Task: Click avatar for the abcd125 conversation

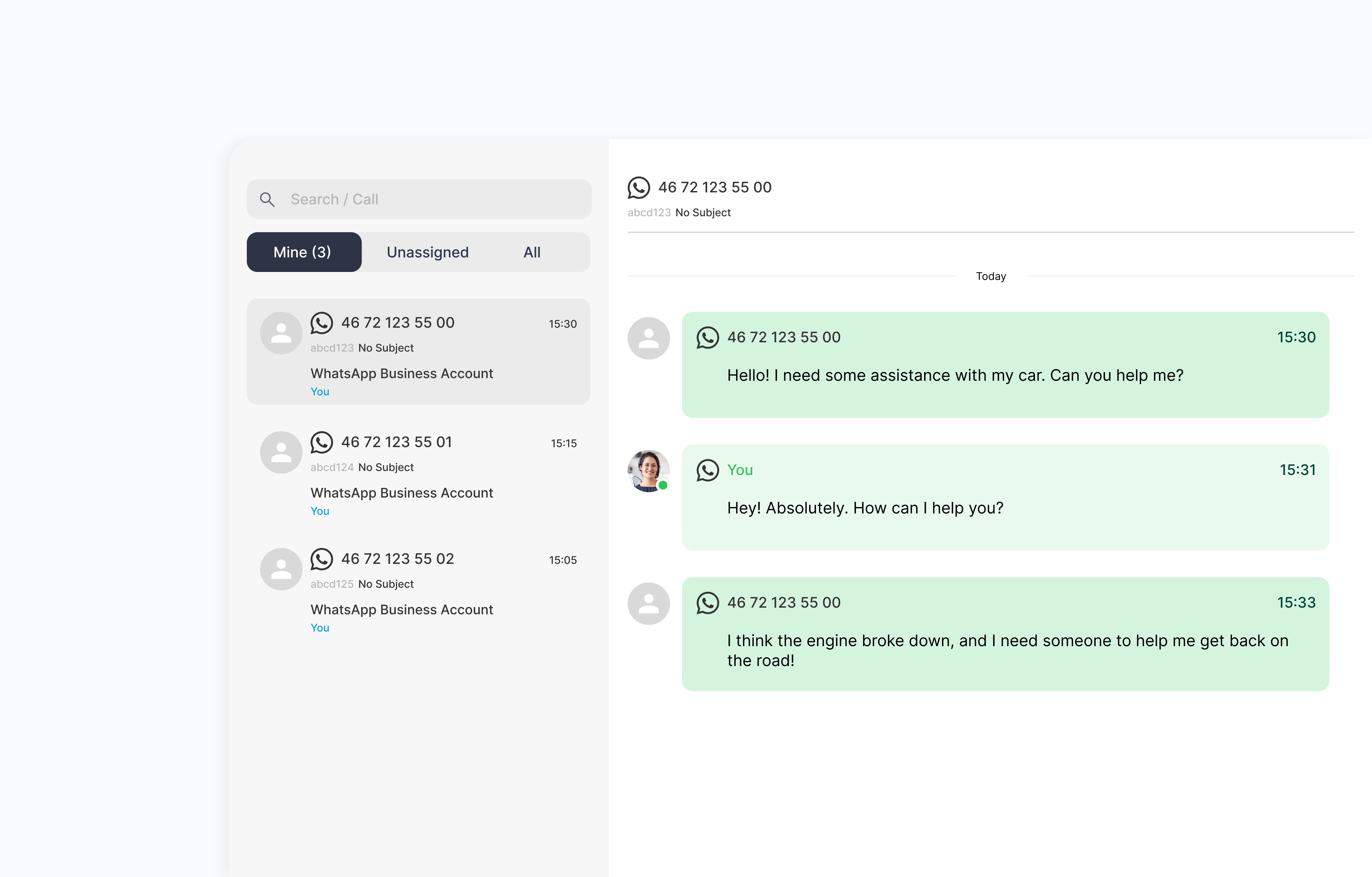Action: click(x=281, y=569)
